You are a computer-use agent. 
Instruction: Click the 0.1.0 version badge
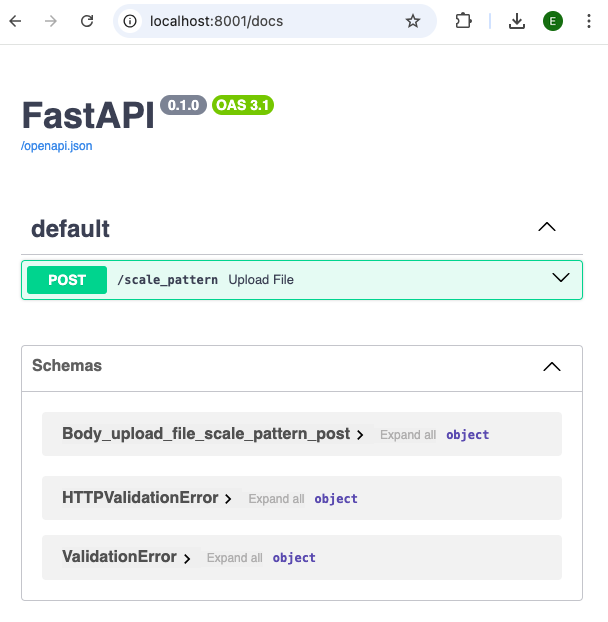click(x=183, y=105)
